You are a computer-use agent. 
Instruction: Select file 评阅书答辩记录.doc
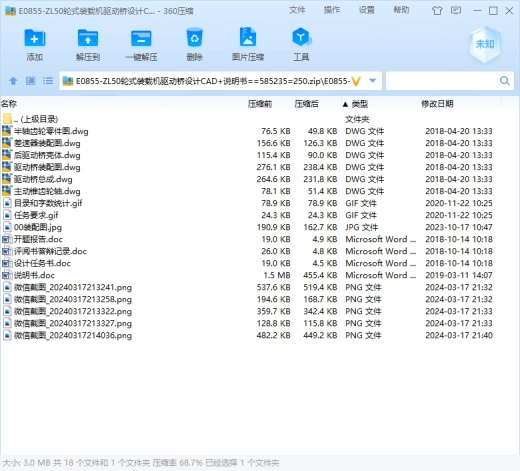coord(50,251)
